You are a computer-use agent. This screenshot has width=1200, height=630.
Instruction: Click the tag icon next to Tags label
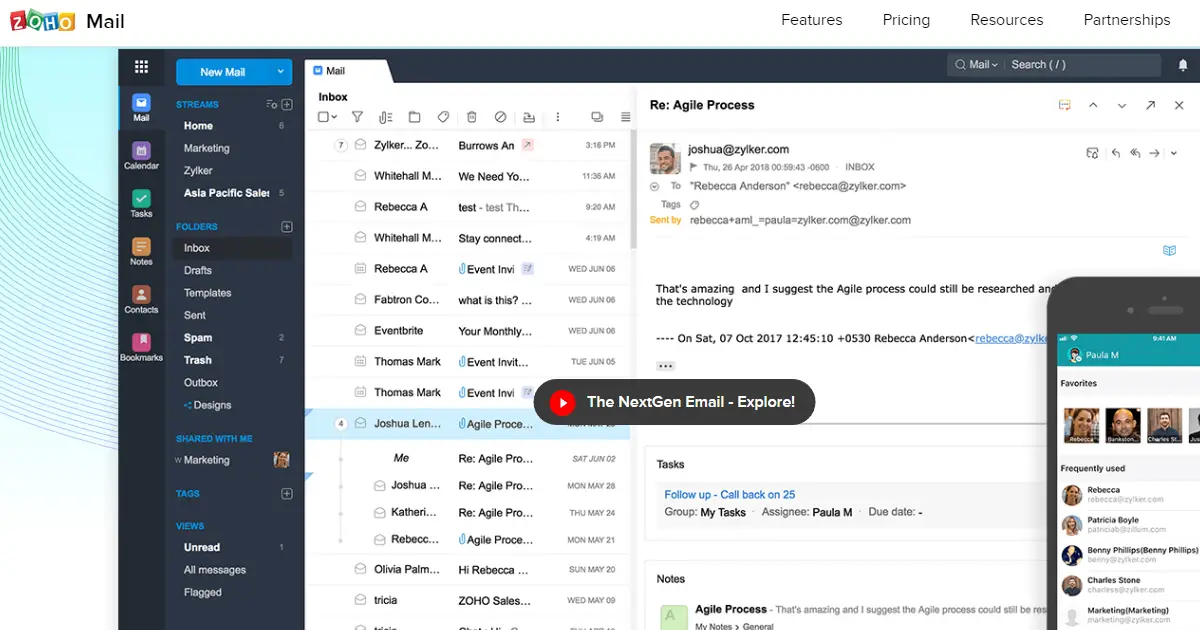[x=695, y=204]
